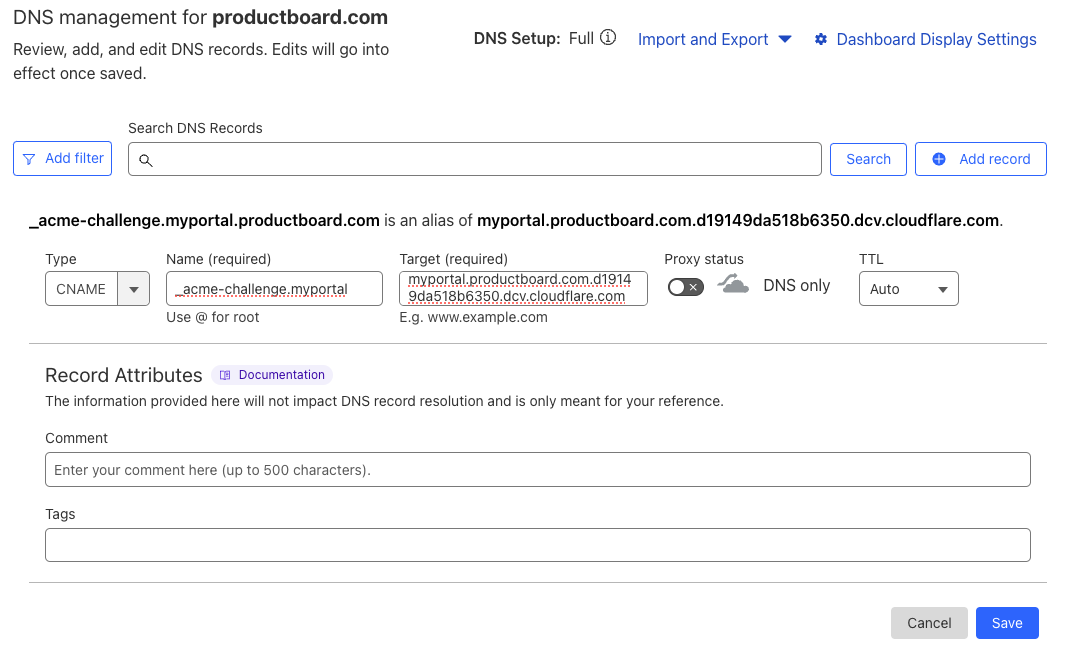Viewport: 1066px width, 649px height.
Task: Open the Record Attributes Documentation link
Action: [x=272, y=375]
